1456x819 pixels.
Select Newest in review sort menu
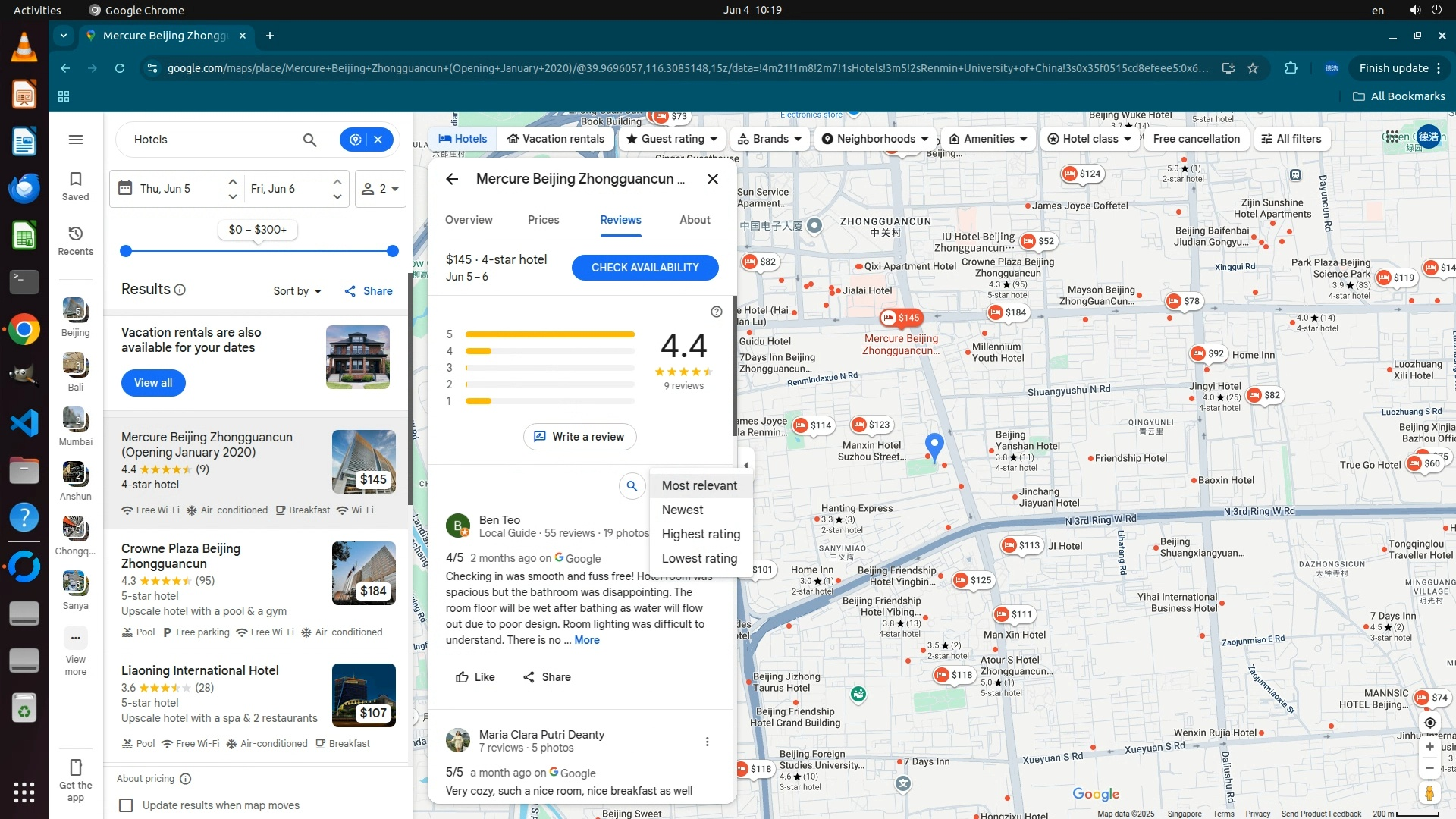[682, 510]
